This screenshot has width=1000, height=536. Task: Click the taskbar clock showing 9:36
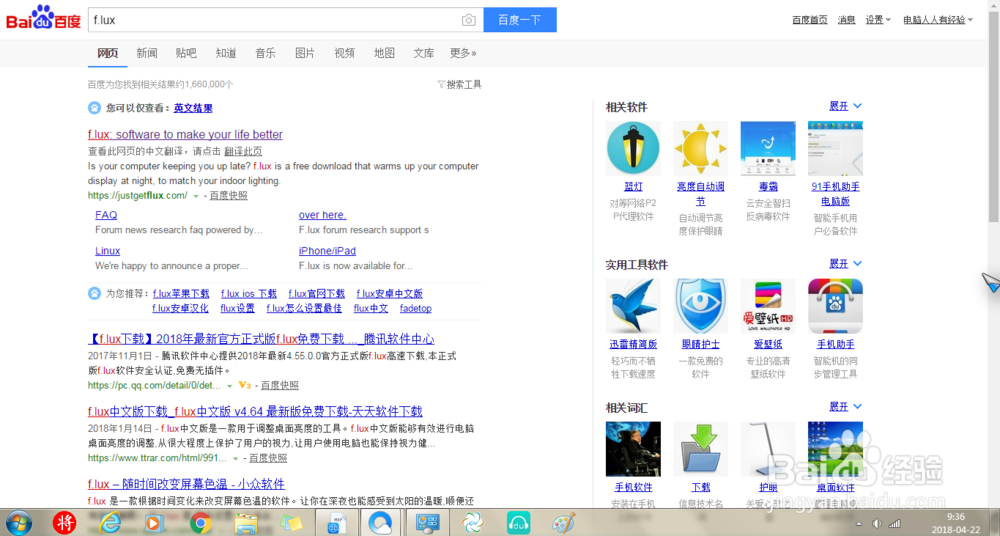955,517
